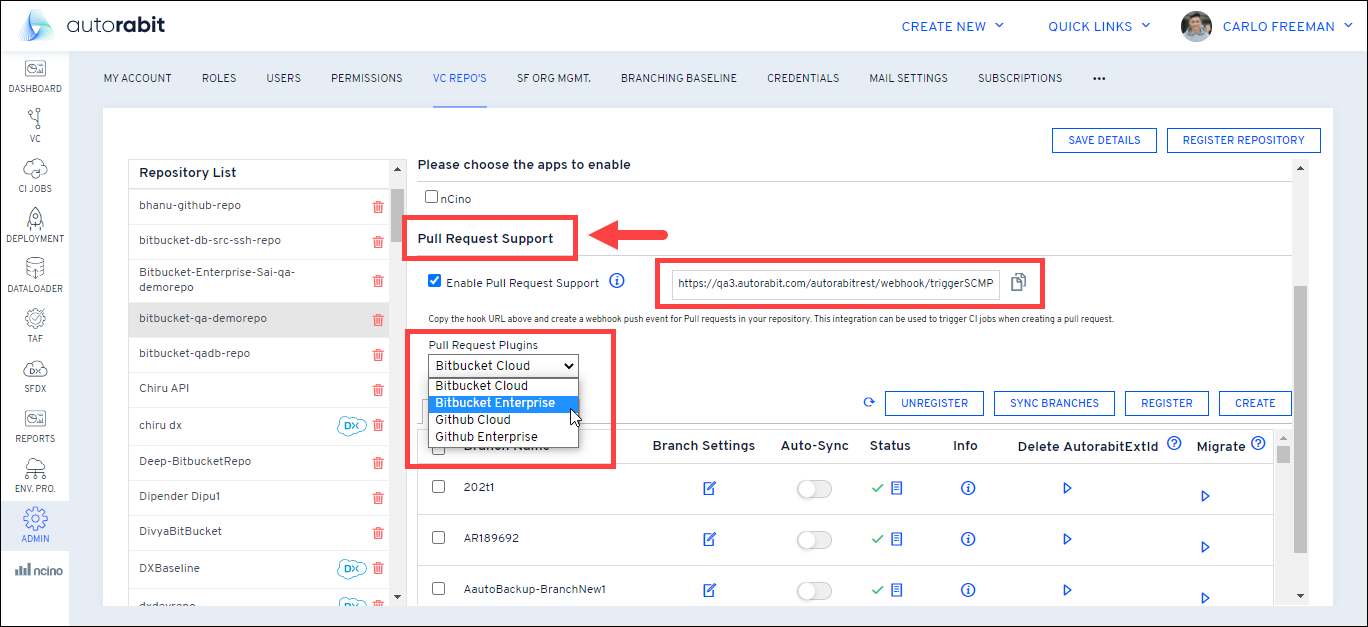The image size is (1368, 627).
Task: Click the Register Repository button
Action: pyautogui.click(x=1243, y=140)
